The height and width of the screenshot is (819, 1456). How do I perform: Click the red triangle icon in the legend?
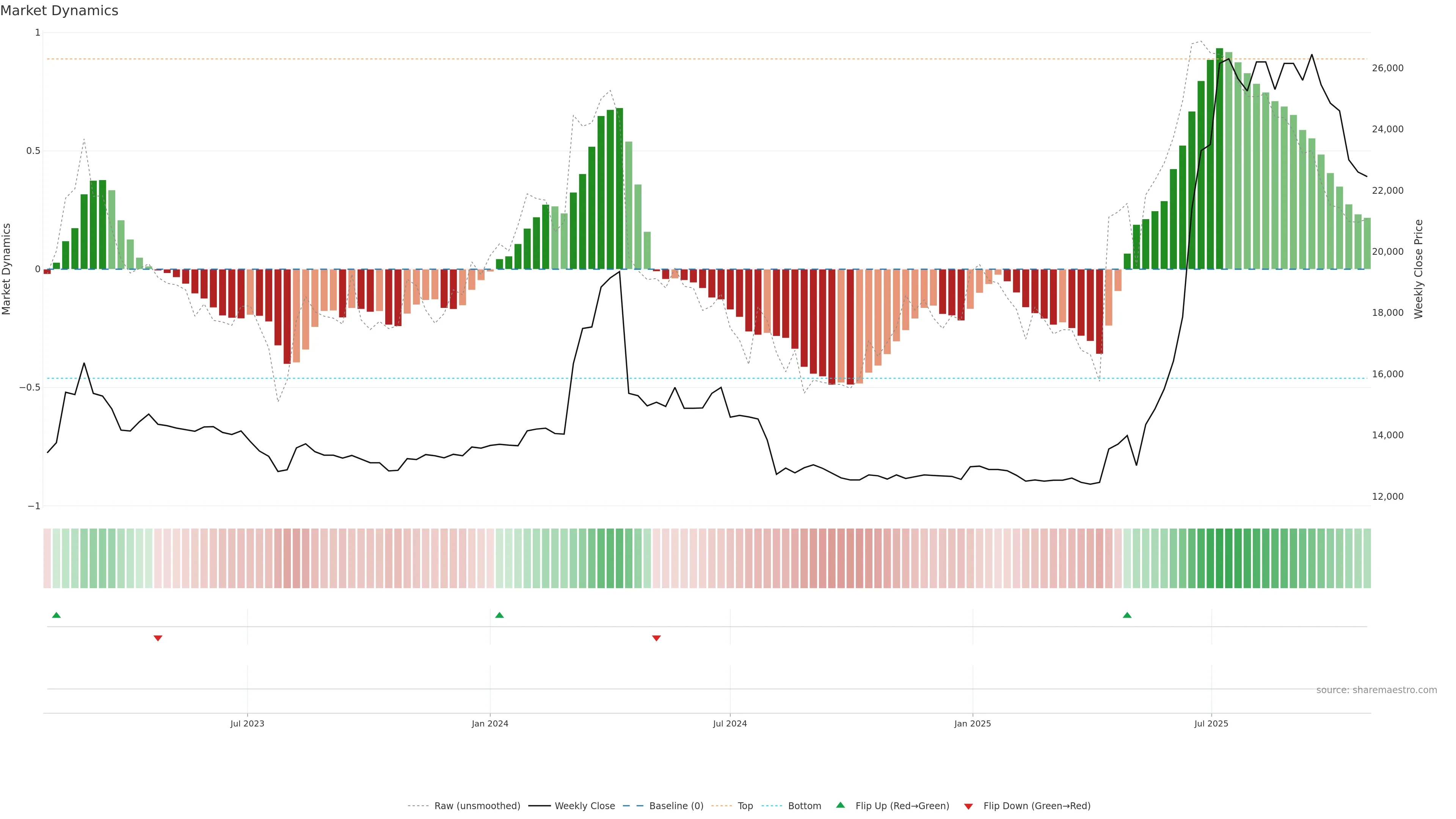pyautogui.click(x=968, y=806)
